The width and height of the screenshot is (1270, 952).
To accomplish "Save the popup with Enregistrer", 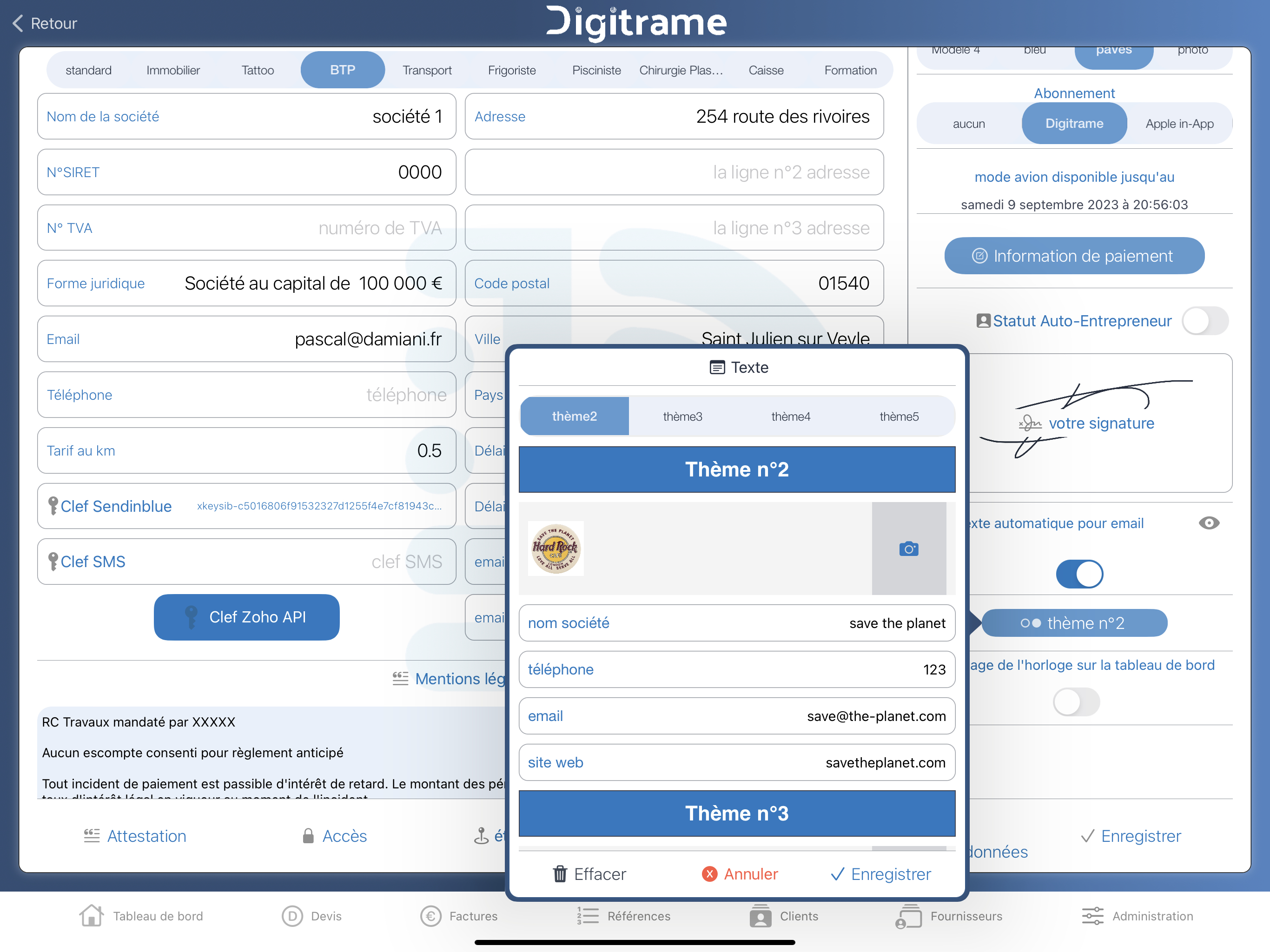I will (x=881, y=874).
